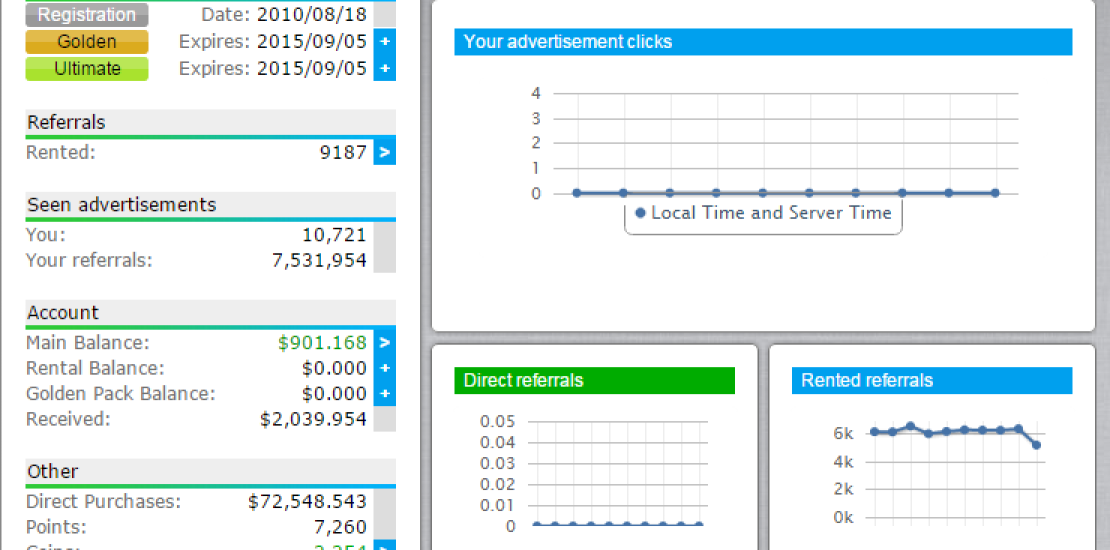Click the gray Registration badge

[x=87, y=15]
